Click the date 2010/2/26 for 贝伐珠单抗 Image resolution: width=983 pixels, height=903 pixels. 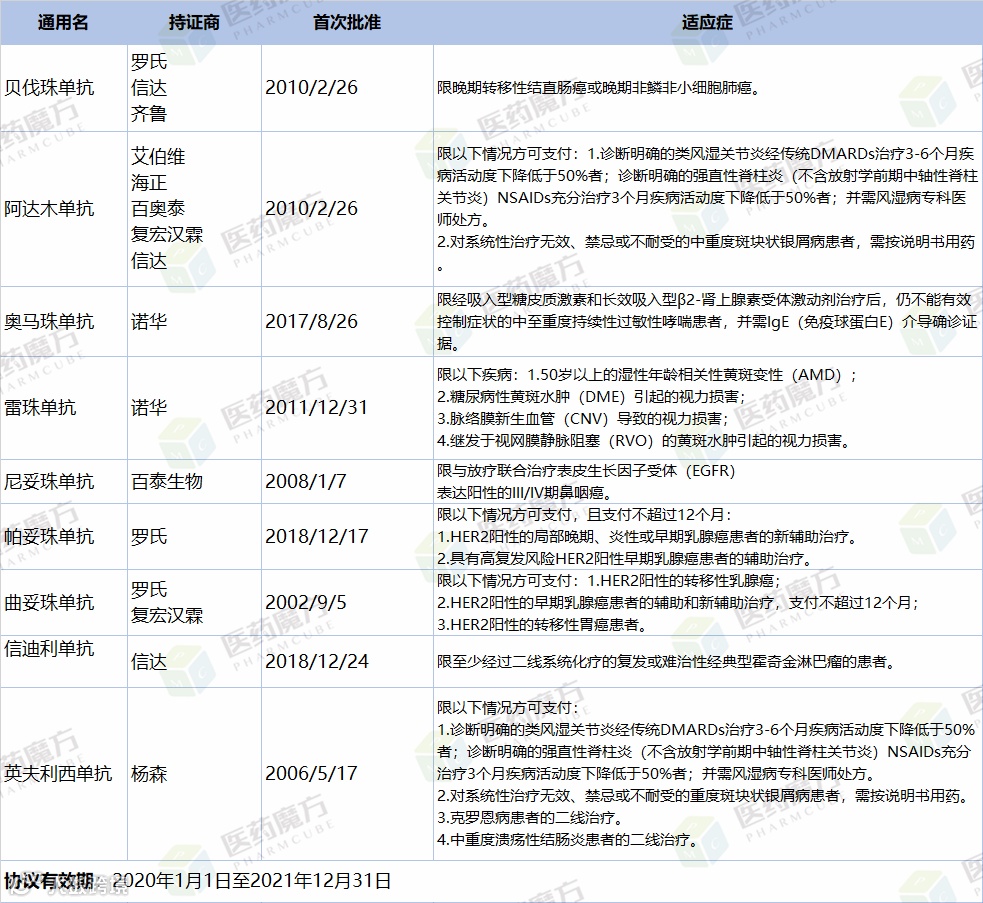pos(311,87)
